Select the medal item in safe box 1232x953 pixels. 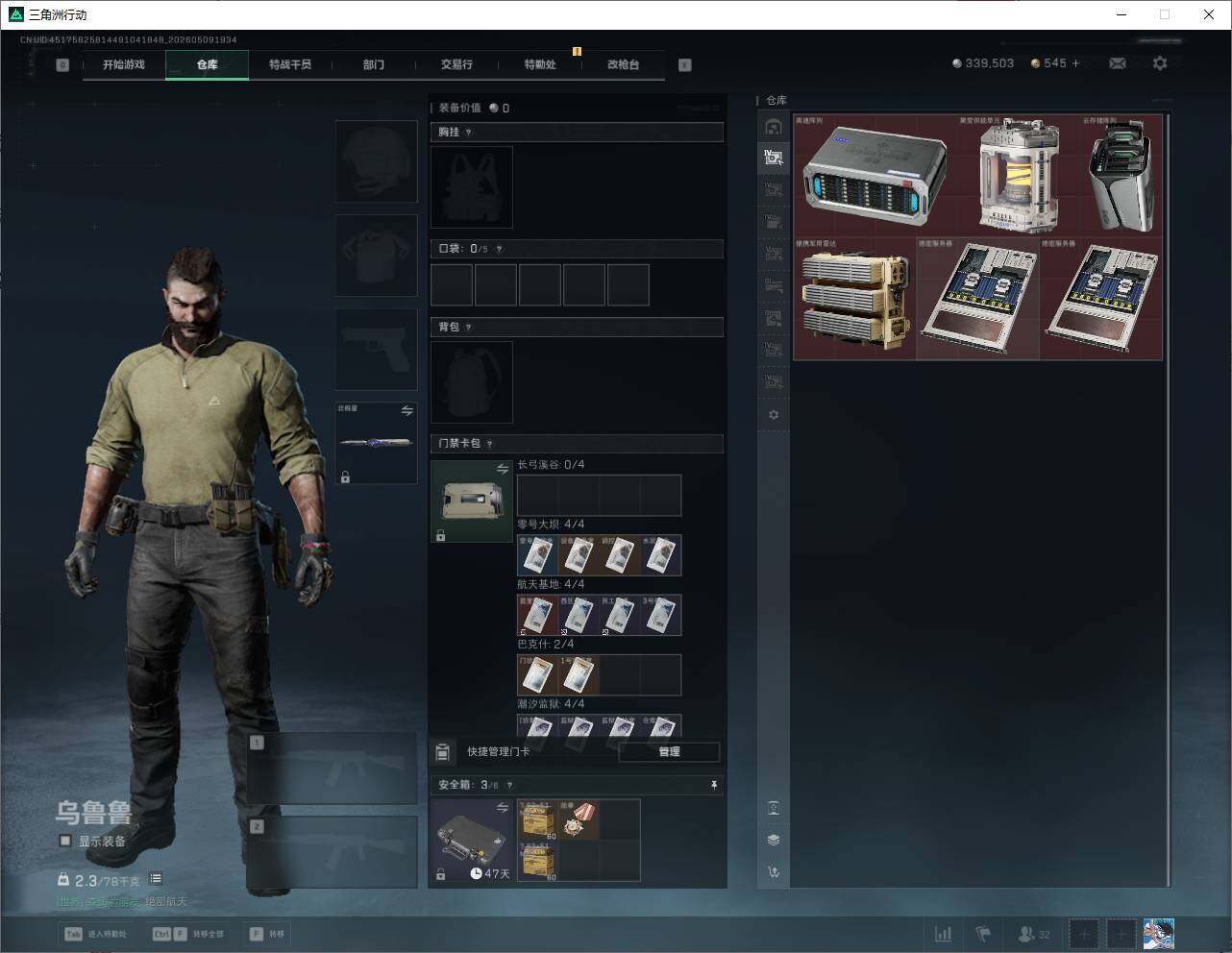(x=579, y=819)
